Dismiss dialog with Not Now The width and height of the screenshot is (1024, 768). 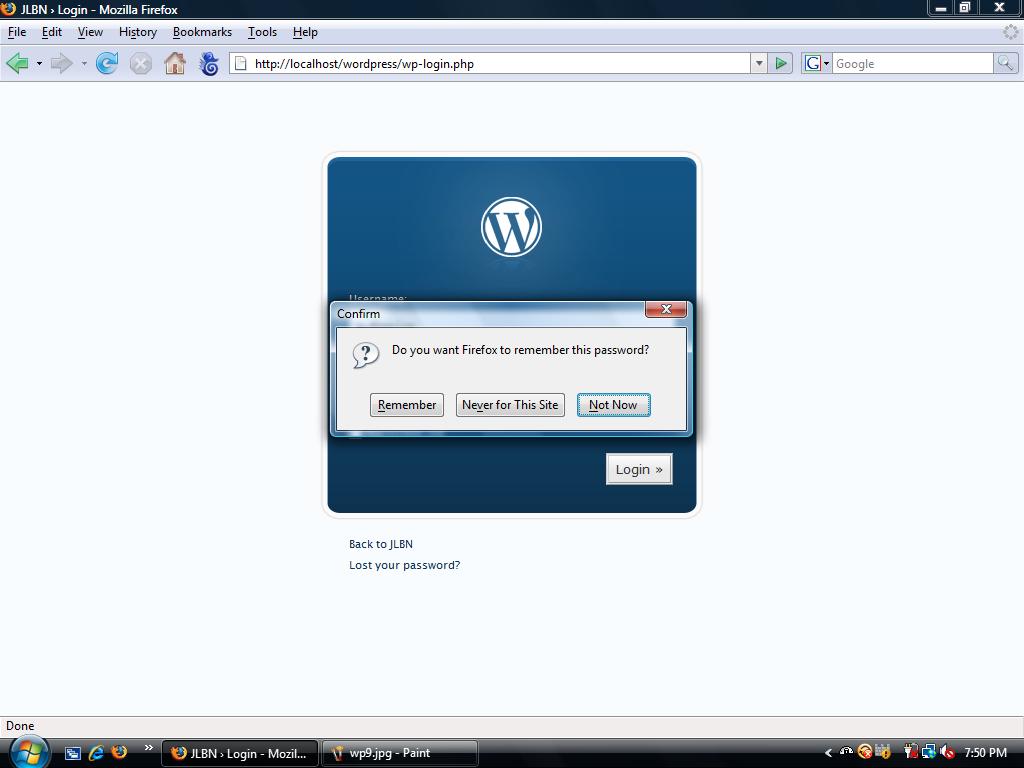point(613,405)
